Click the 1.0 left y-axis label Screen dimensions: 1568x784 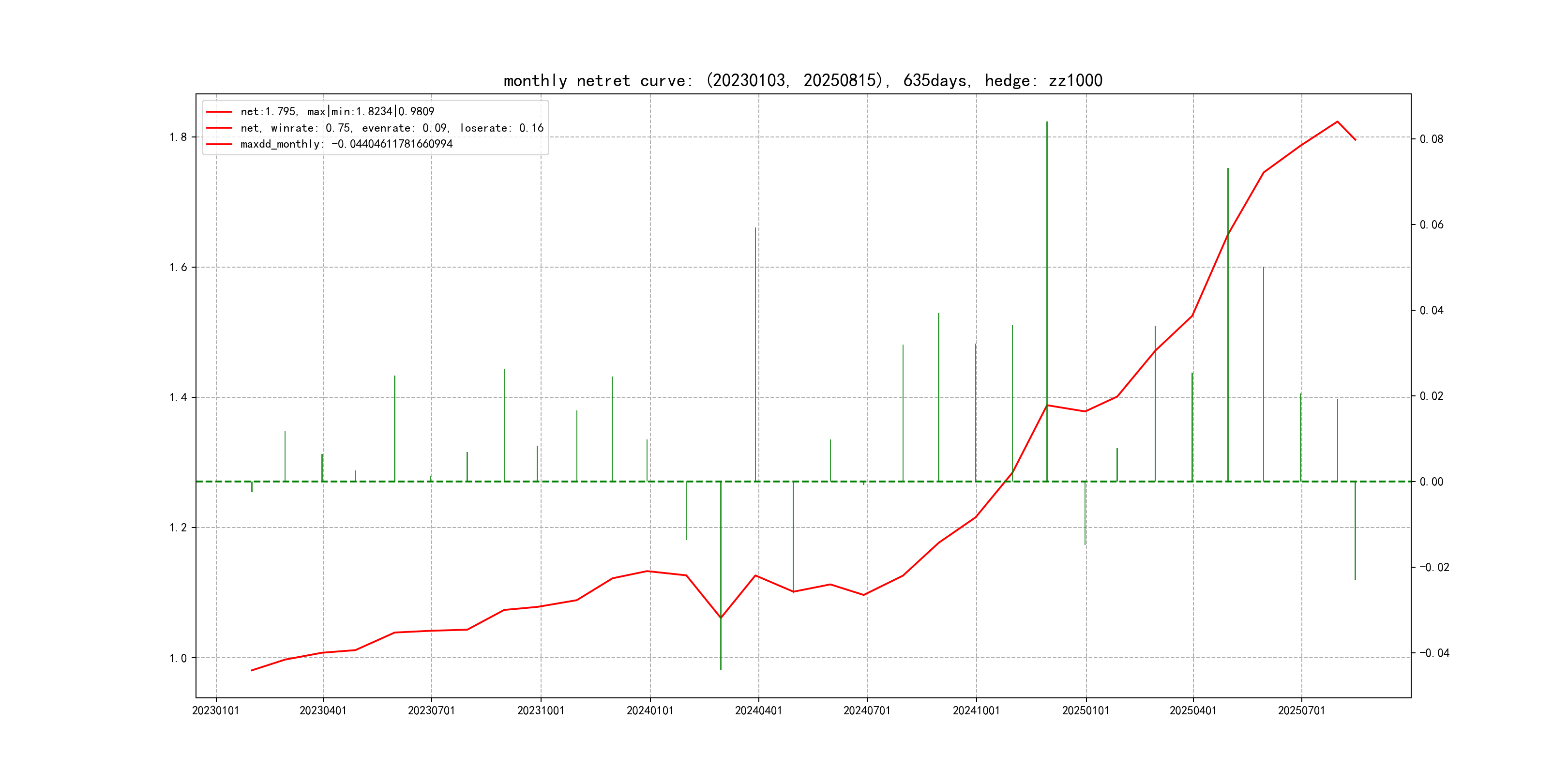coord(179,658)
